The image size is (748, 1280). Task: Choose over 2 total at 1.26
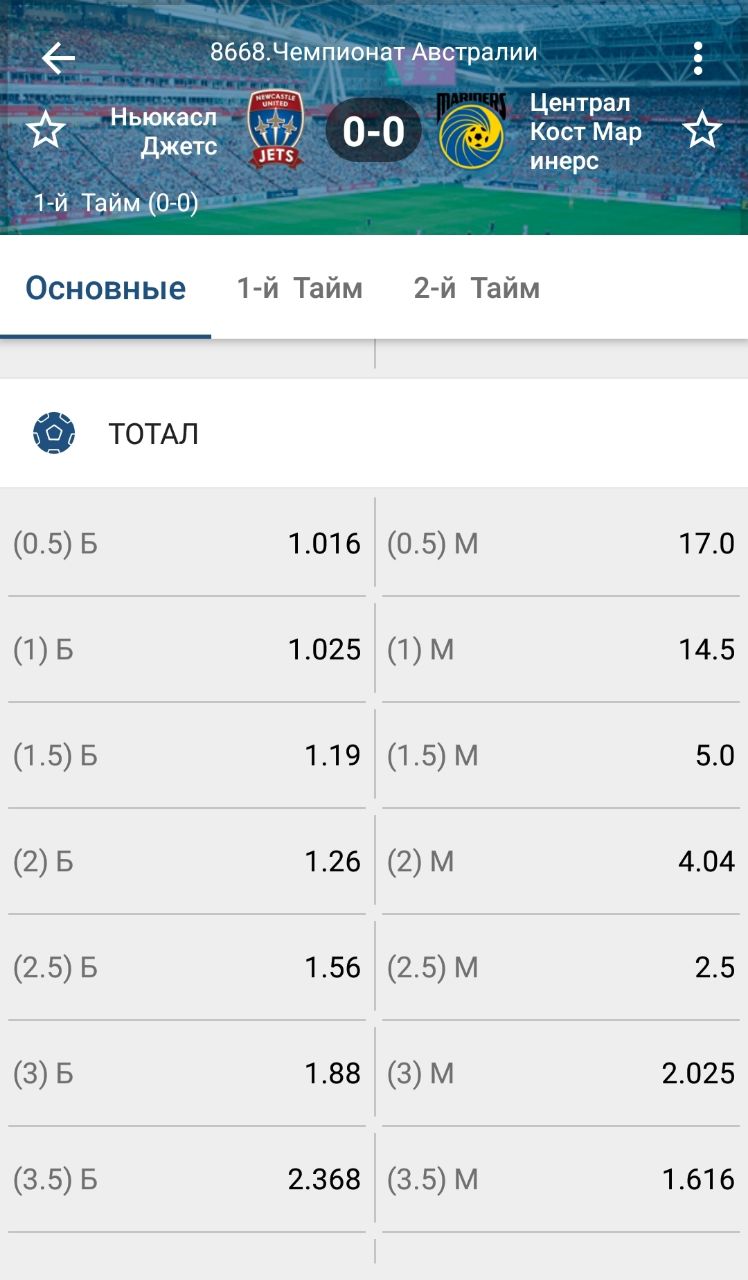click(188, 862)
